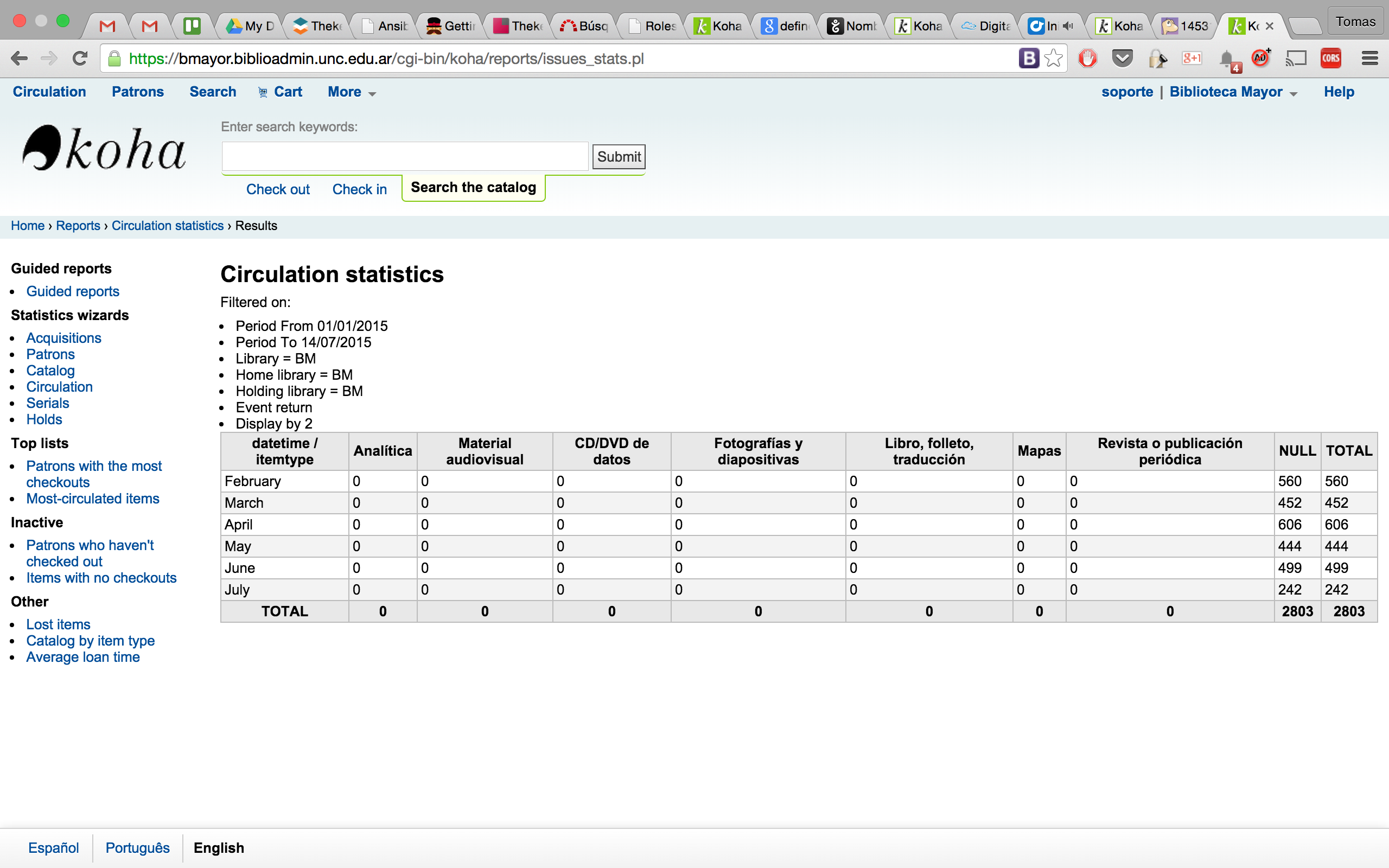Screen dimensions: 1389x868
Task: Click the search keywords input field
Action: (405, 157)
